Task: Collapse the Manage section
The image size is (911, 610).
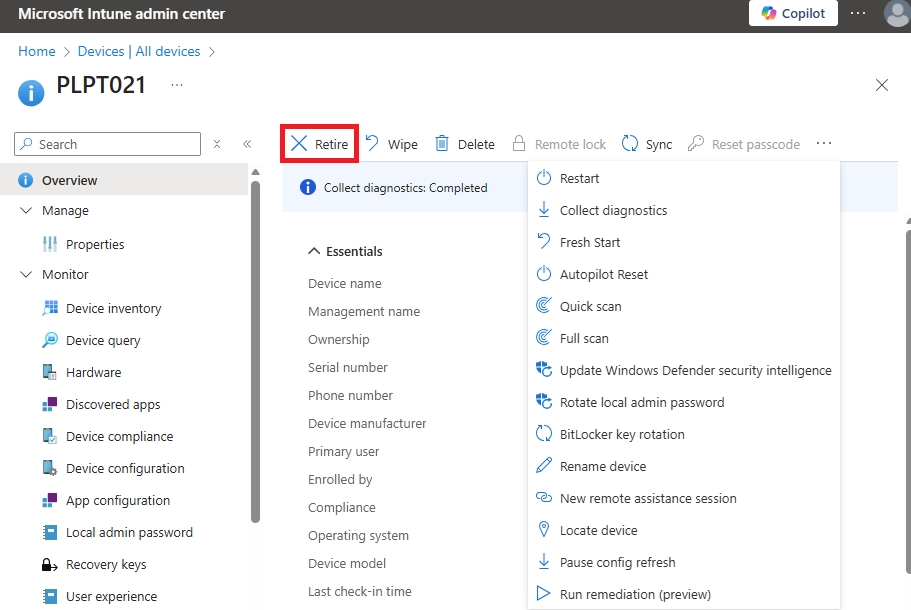Action: point(28,210)
